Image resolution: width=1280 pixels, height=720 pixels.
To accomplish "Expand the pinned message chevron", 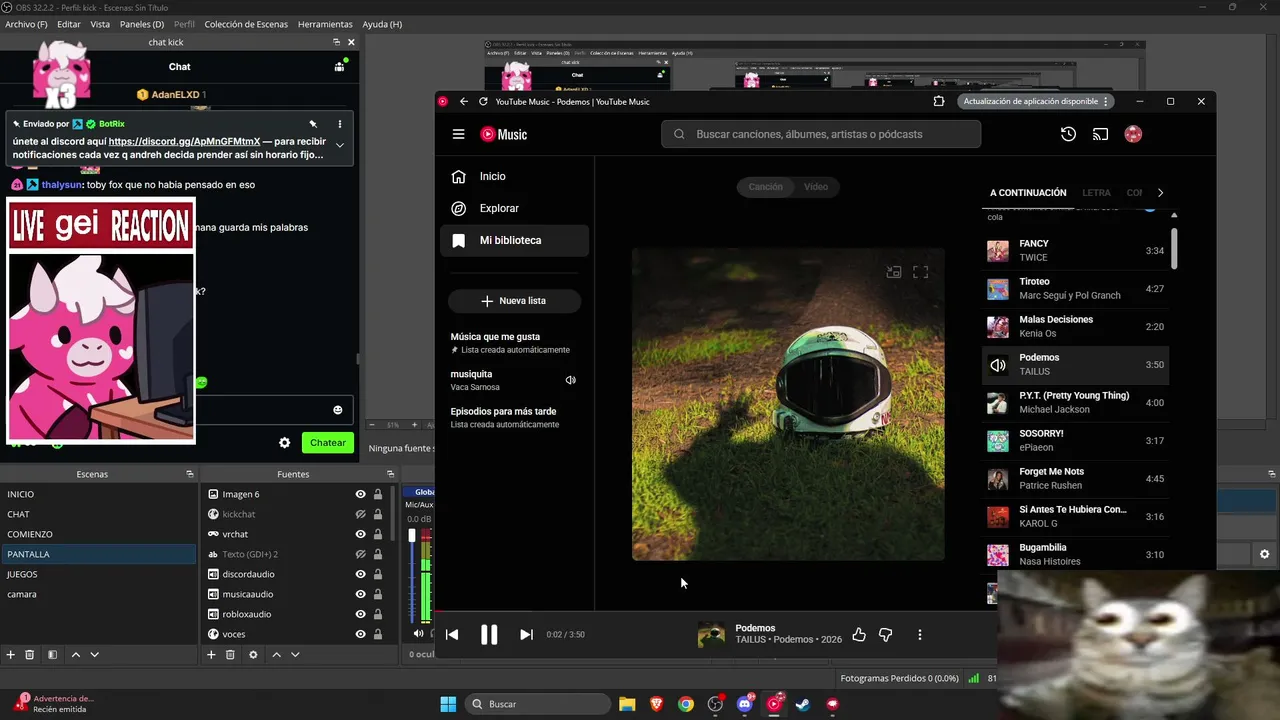I will [340, 145].
